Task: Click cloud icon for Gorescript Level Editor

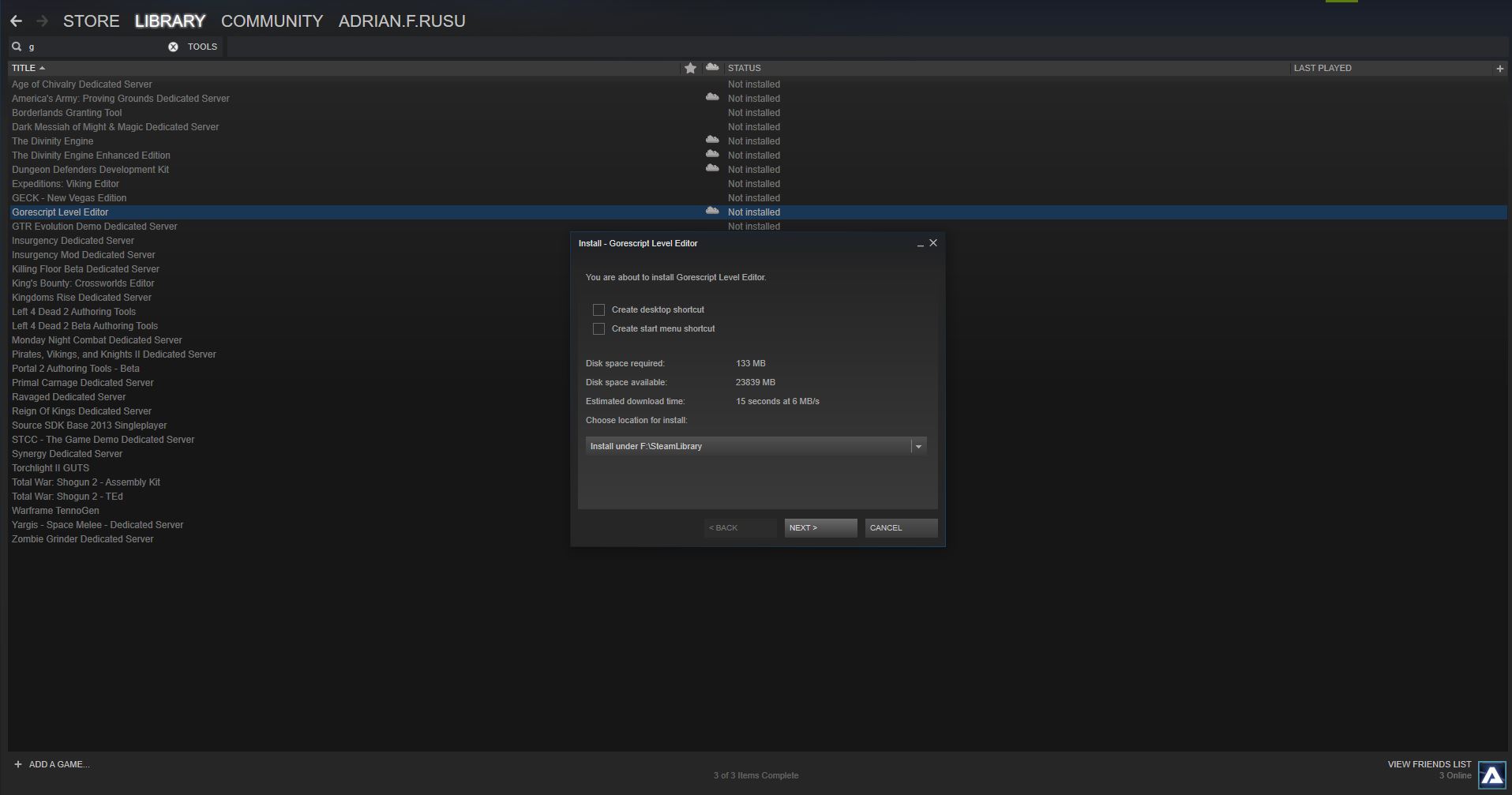Action: [712, 211]
